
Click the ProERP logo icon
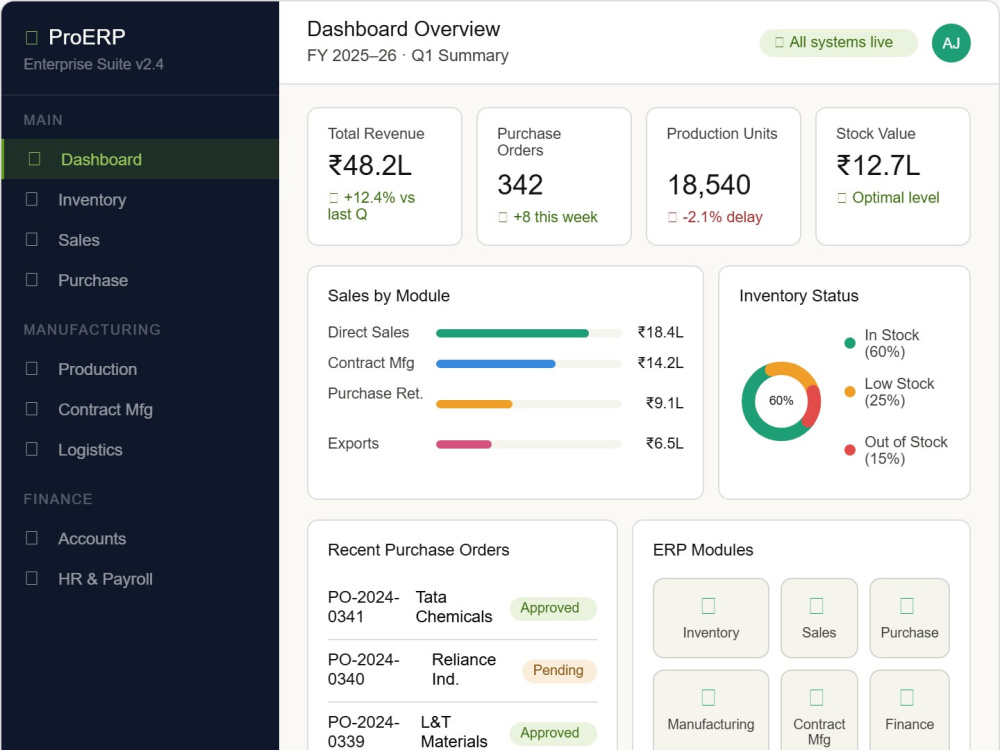[31, 38]
